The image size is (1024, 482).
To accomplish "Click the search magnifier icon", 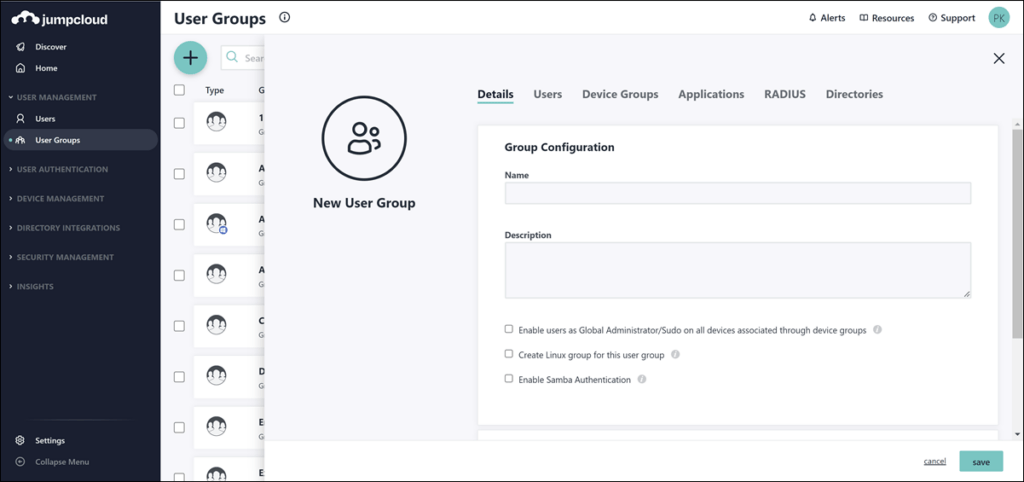I will [x=231, y=57].
